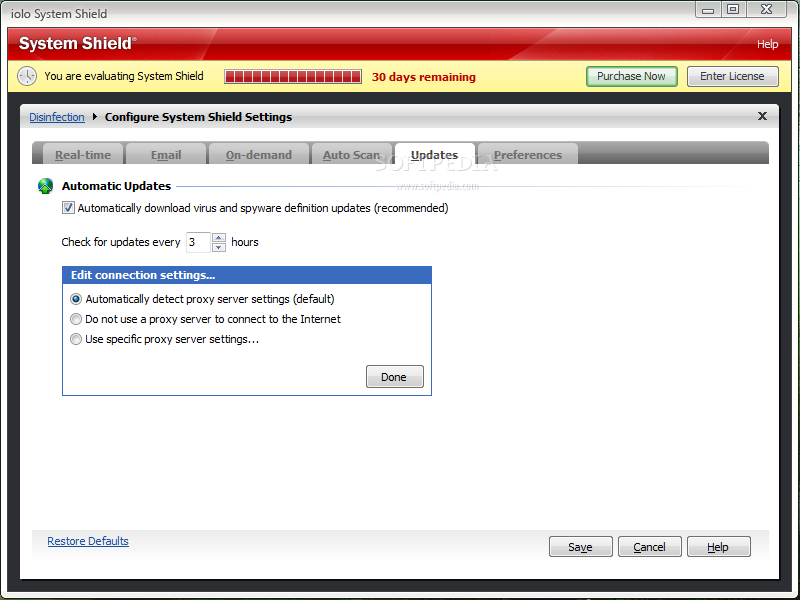Click the Configure System Shield Settings title

click(x=198, y=117)
